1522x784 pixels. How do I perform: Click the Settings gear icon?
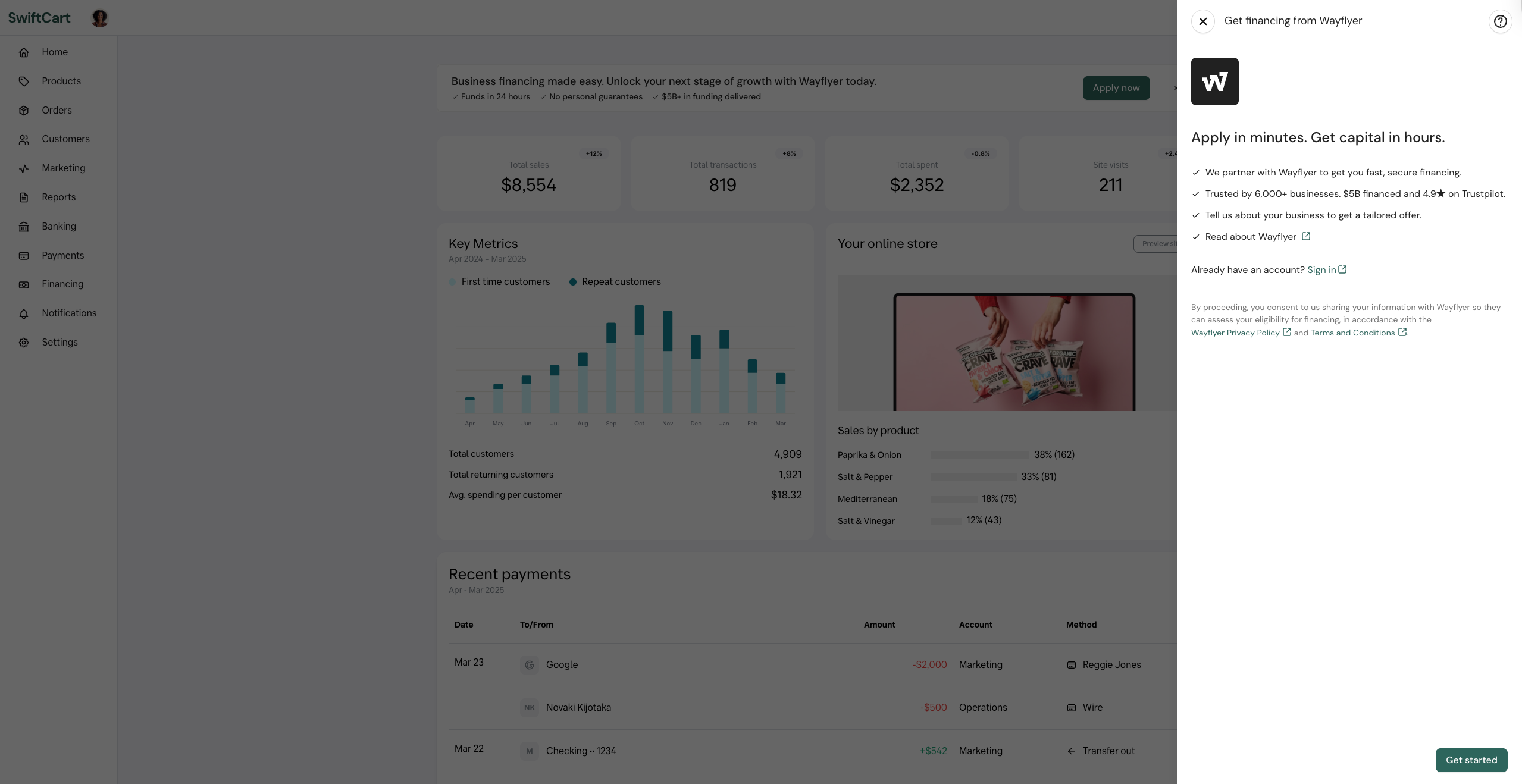[x=24, y=343]
